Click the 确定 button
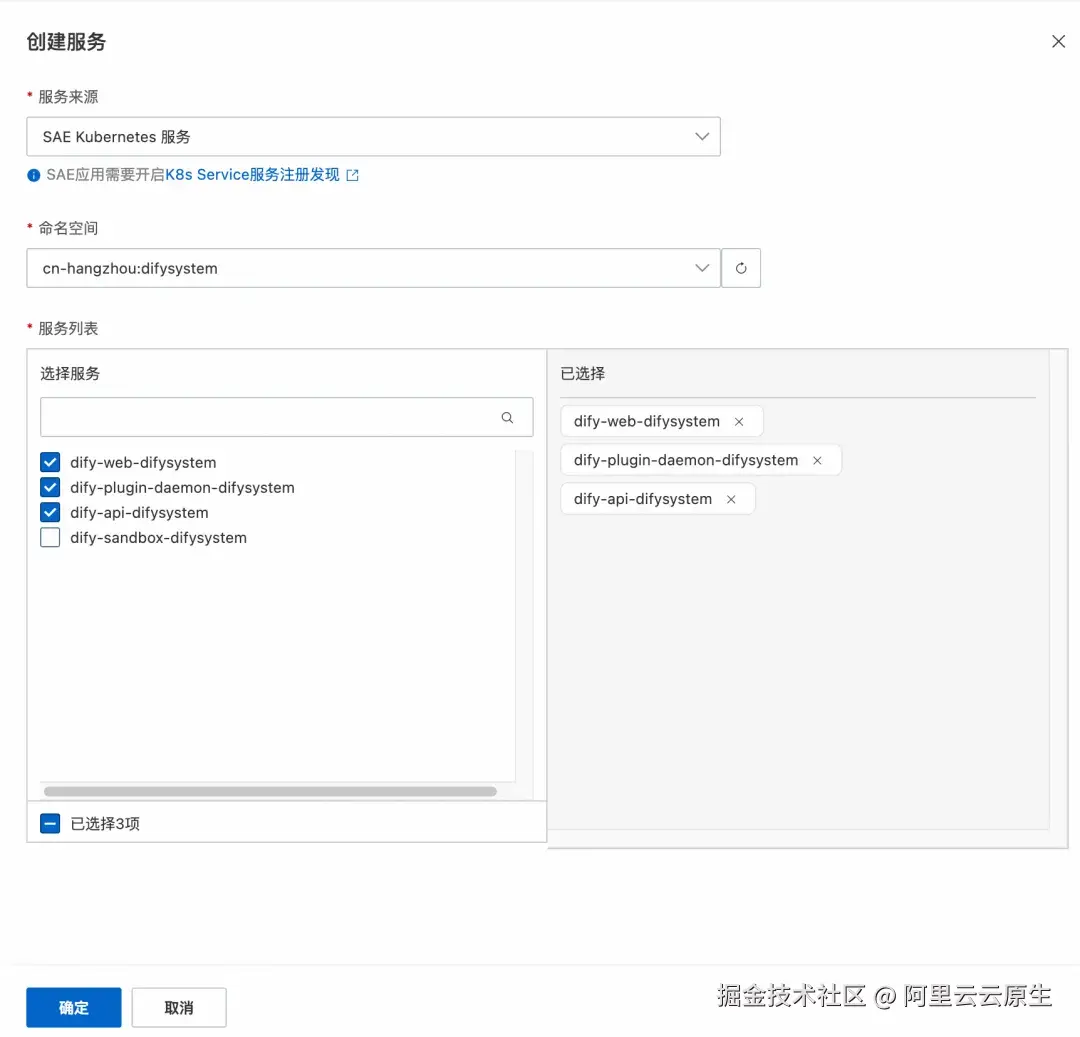The width and height of the screenshot is (1080, 1037). (x=74, y=1007)
